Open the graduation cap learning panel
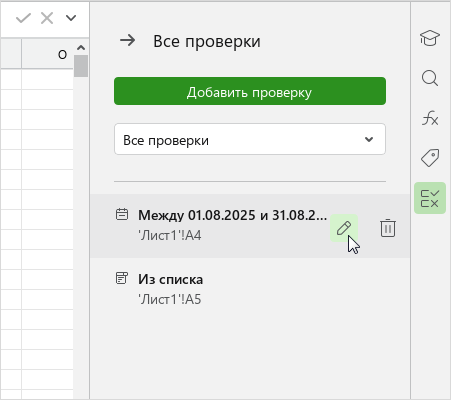The height and width of the screenshot is (400, 451). (430, 38)
